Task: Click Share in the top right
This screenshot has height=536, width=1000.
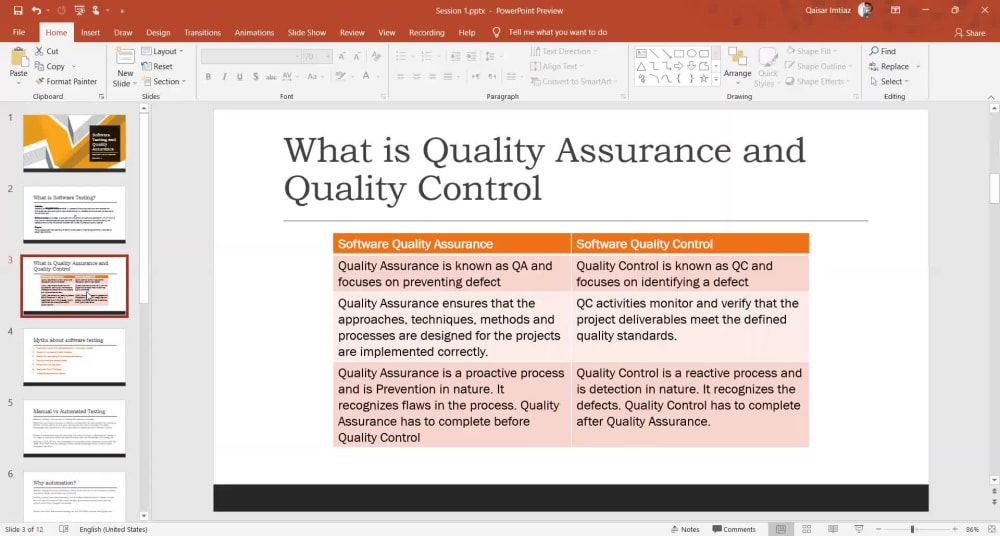Action: point(969,33)
